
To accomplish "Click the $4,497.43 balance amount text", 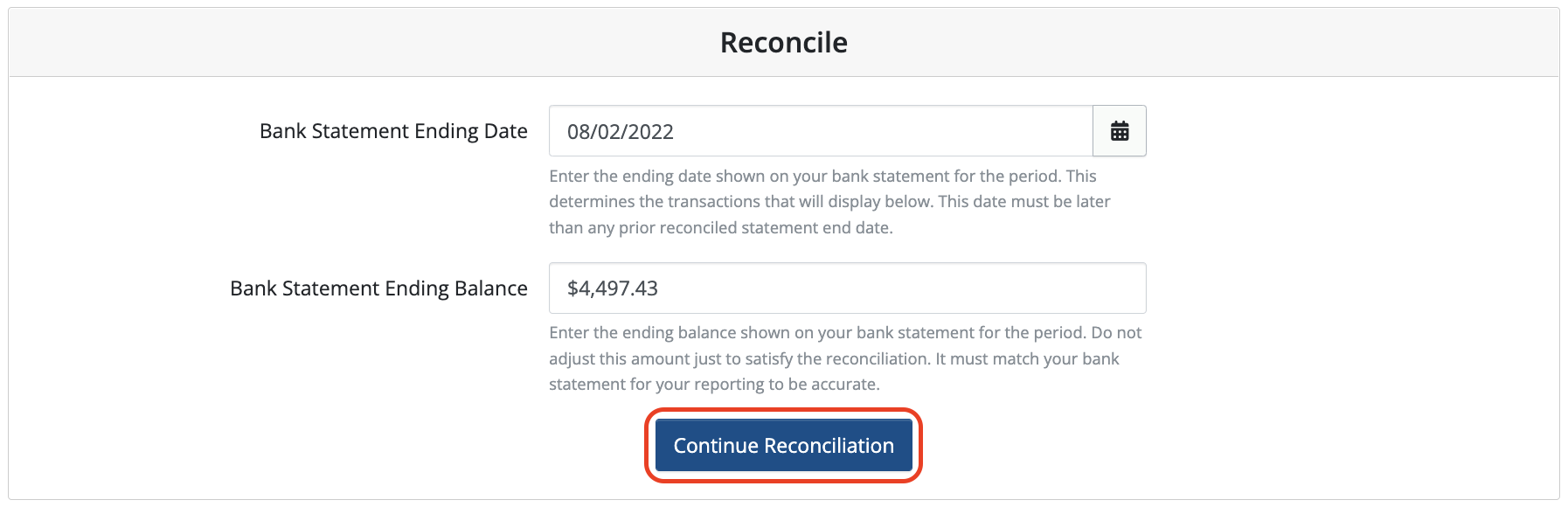I will coord(613,288).
